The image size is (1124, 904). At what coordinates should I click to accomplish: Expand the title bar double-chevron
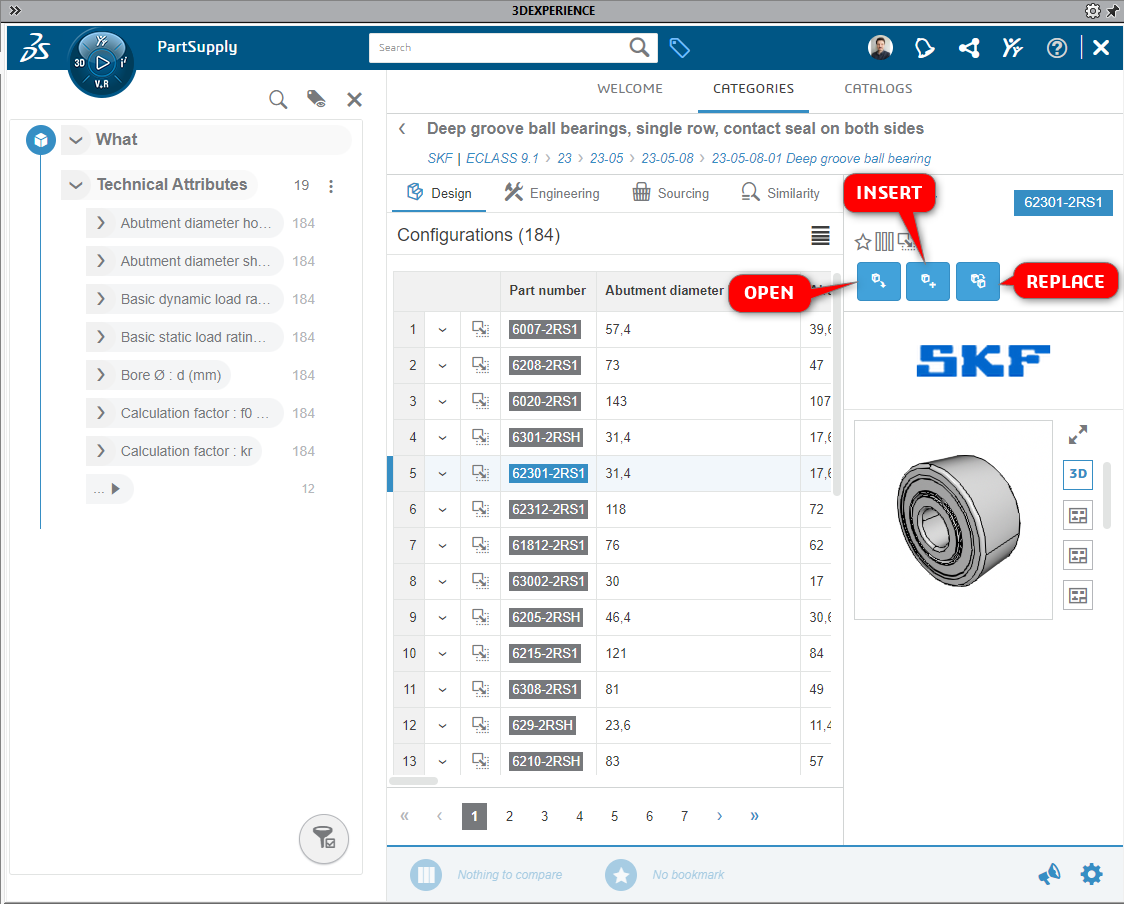[15, 11]
